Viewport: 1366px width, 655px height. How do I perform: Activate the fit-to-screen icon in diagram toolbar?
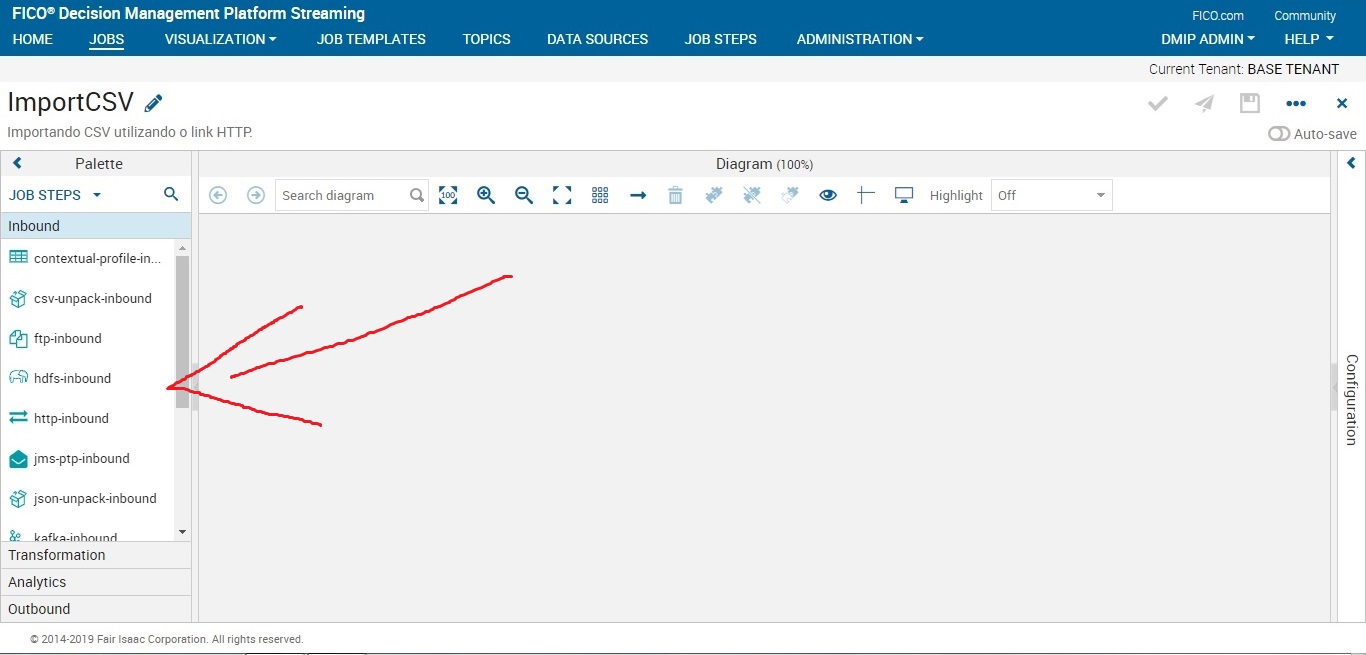tap(562, 195)
